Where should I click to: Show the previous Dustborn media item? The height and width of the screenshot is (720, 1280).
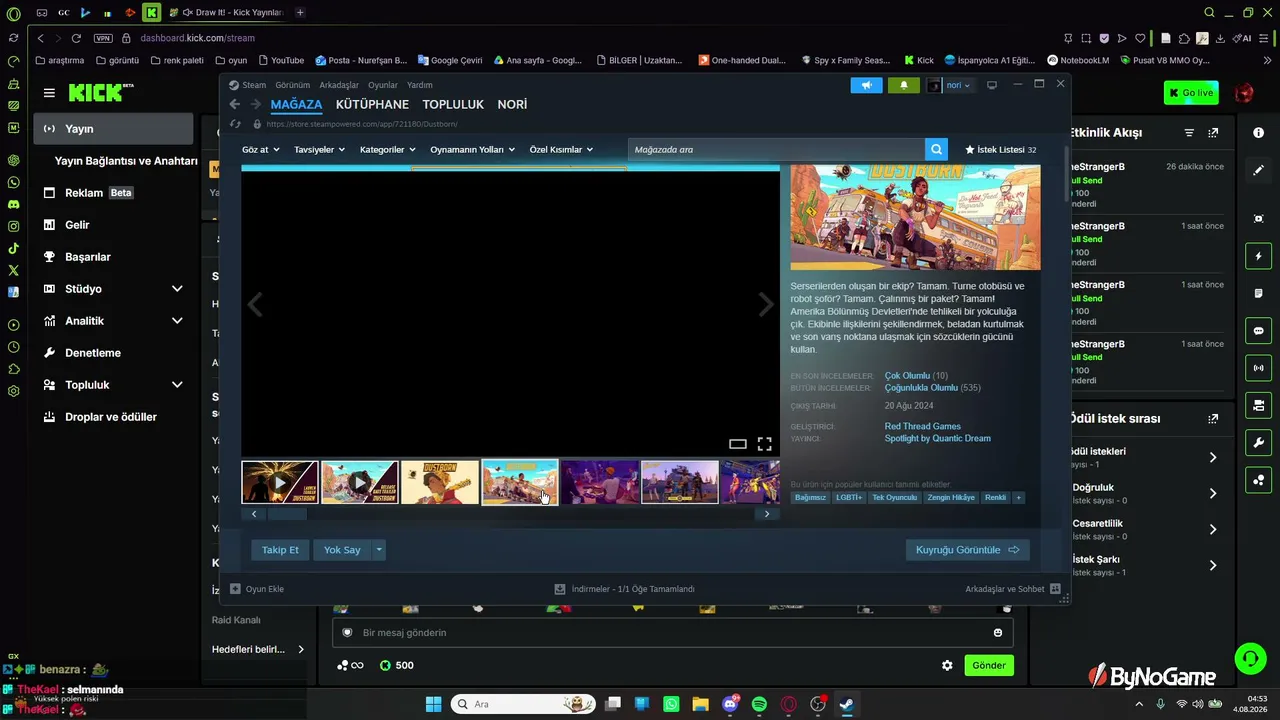click(255, 305)
